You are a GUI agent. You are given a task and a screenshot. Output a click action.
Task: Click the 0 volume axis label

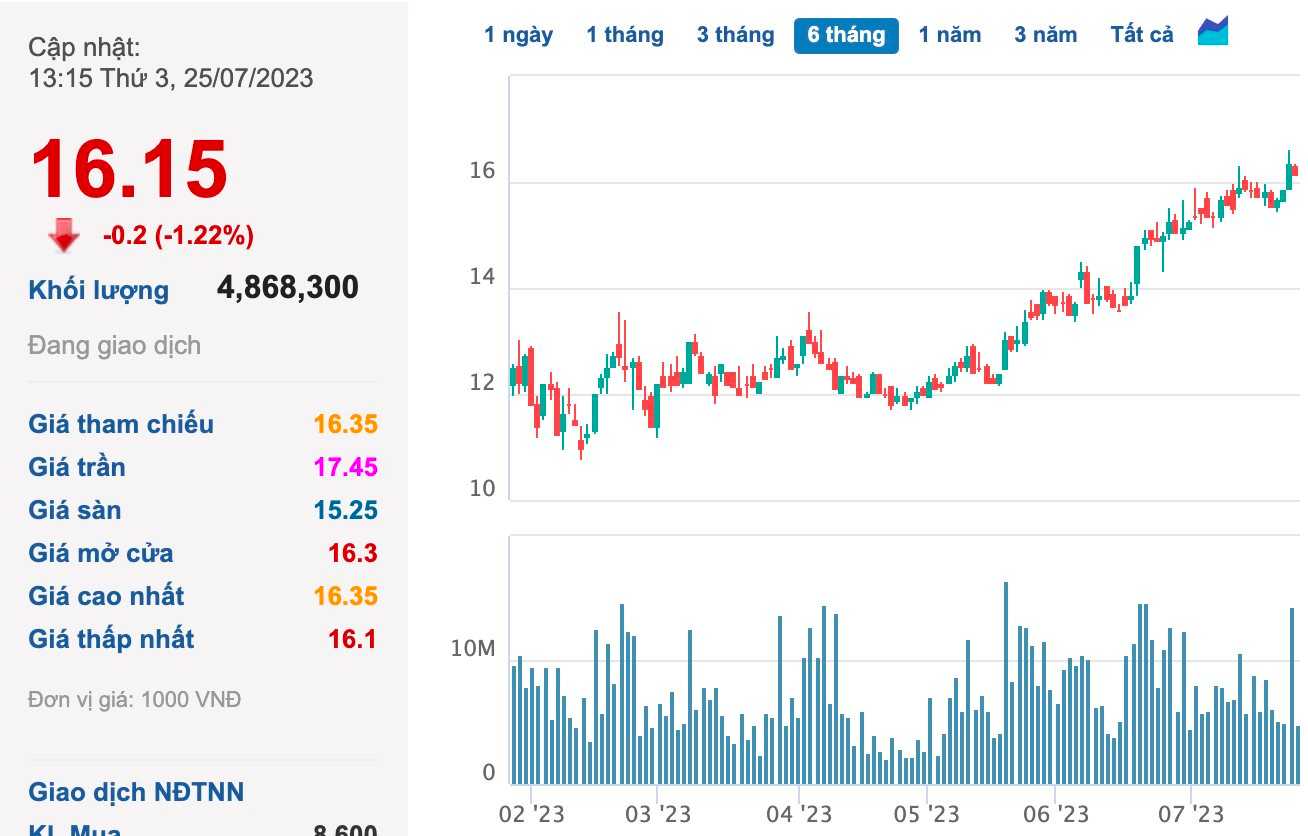coord(489,773)
